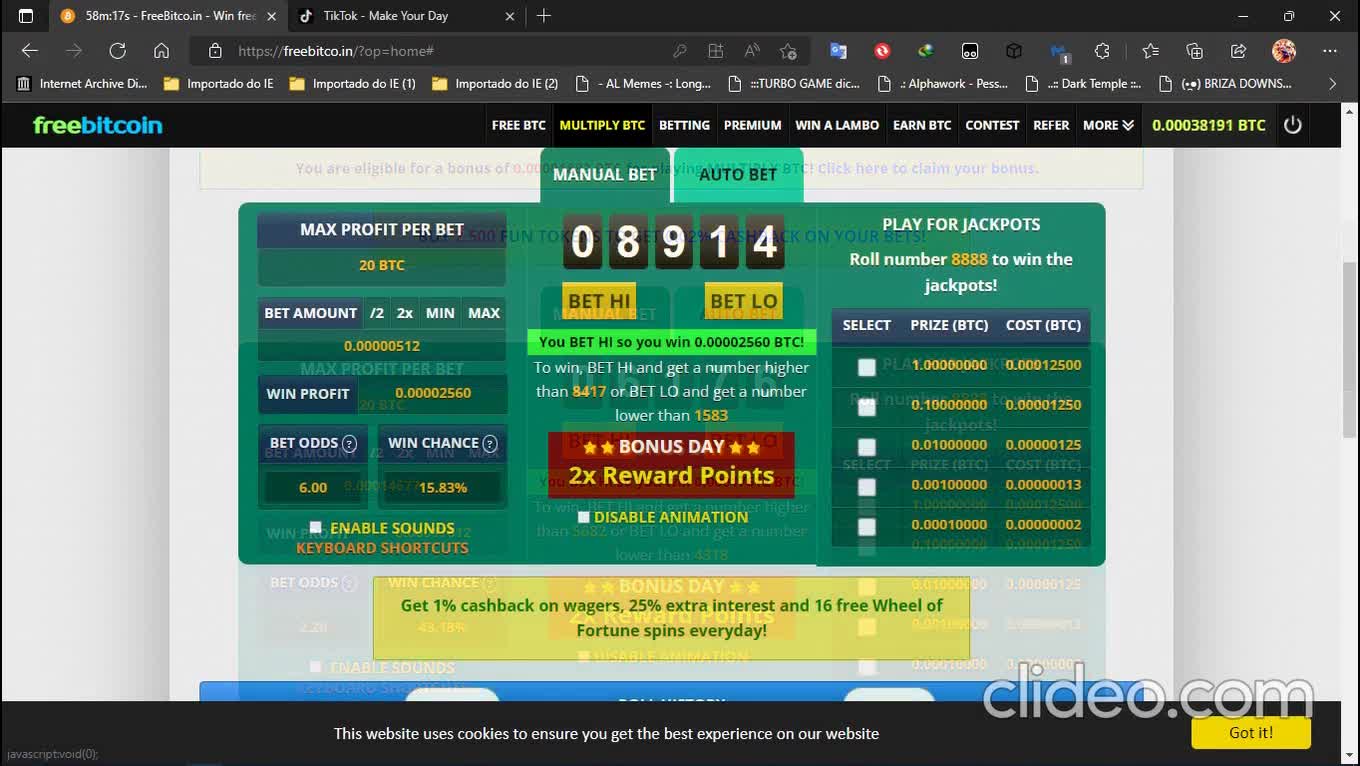The width and height of the screenshot is (1360, 766).
Task: Open the Importado do IE (2) folder
Action: coord(495,84)
